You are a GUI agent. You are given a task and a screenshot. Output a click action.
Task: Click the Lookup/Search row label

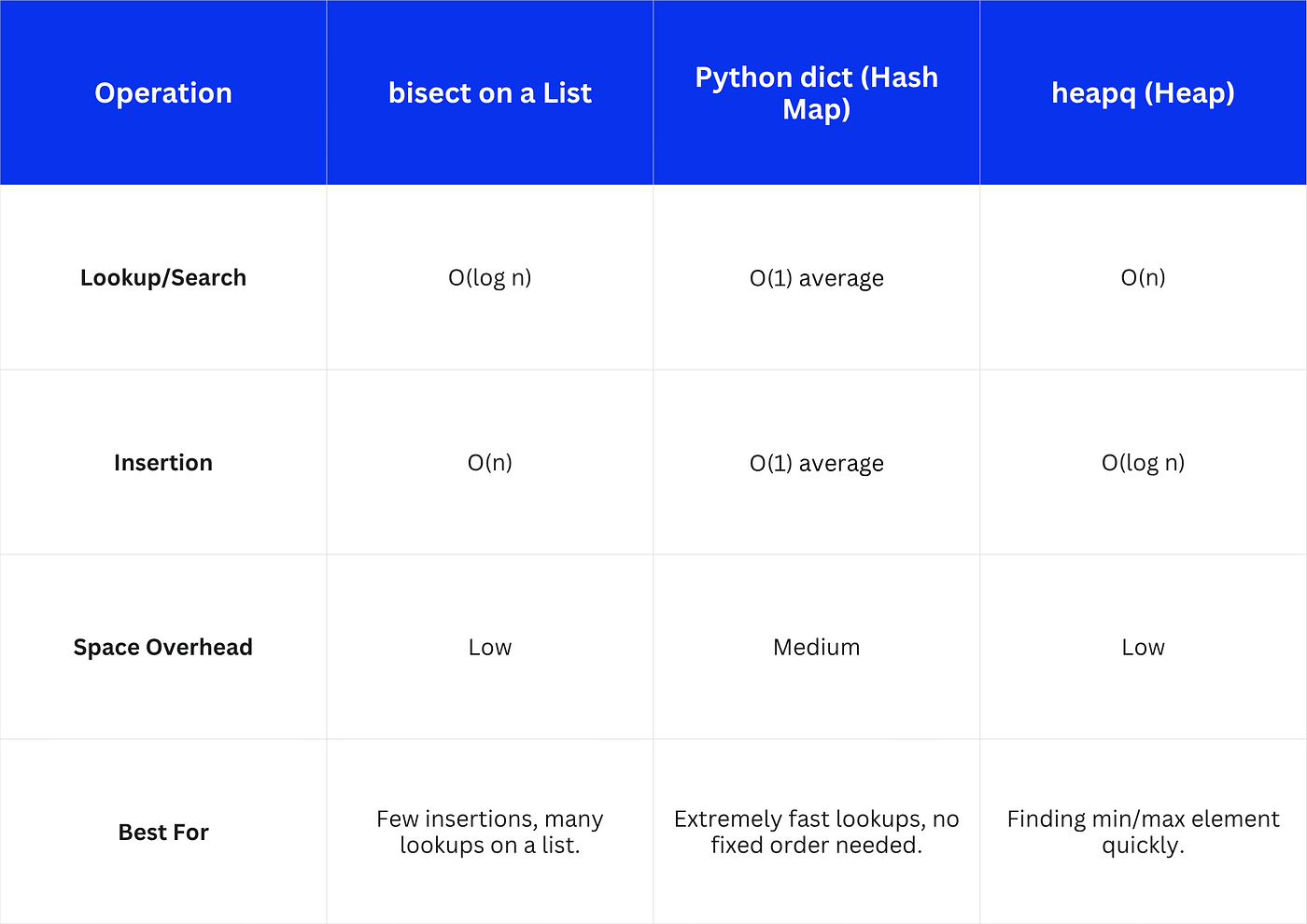click(163, 277)
